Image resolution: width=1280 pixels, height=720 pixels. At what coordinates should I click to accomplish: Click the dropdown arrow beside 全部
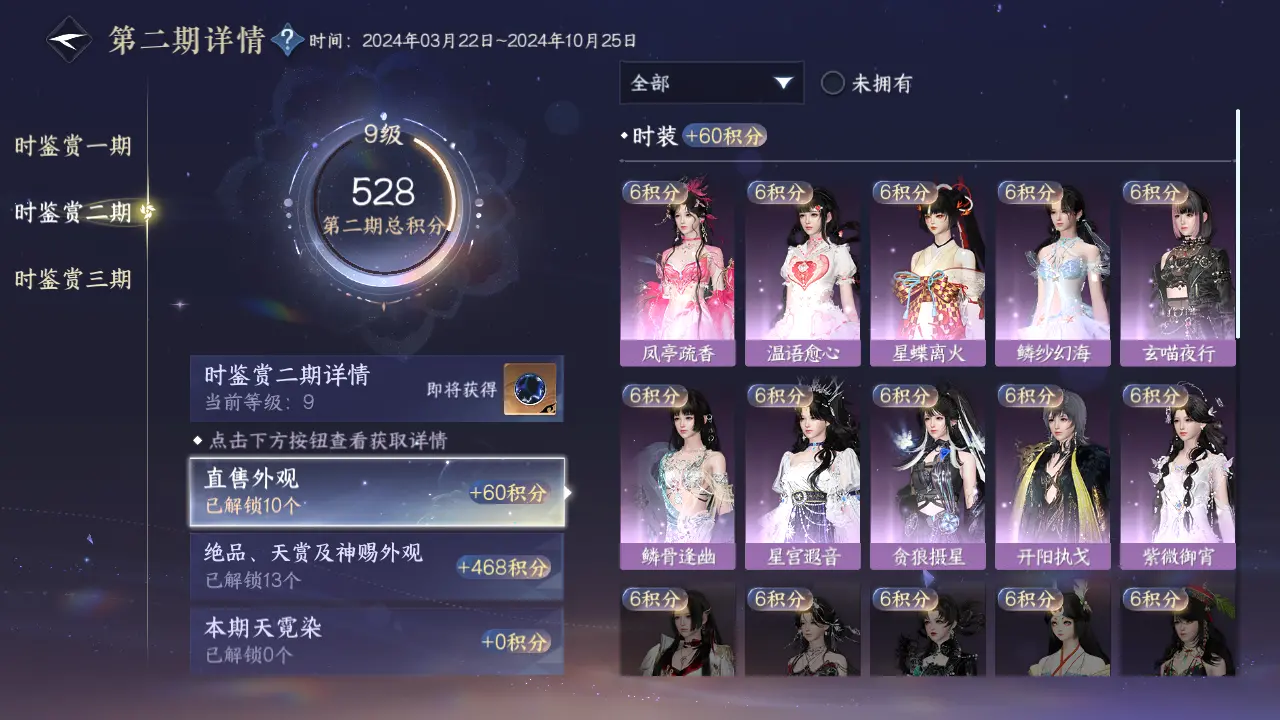(784, 83)
